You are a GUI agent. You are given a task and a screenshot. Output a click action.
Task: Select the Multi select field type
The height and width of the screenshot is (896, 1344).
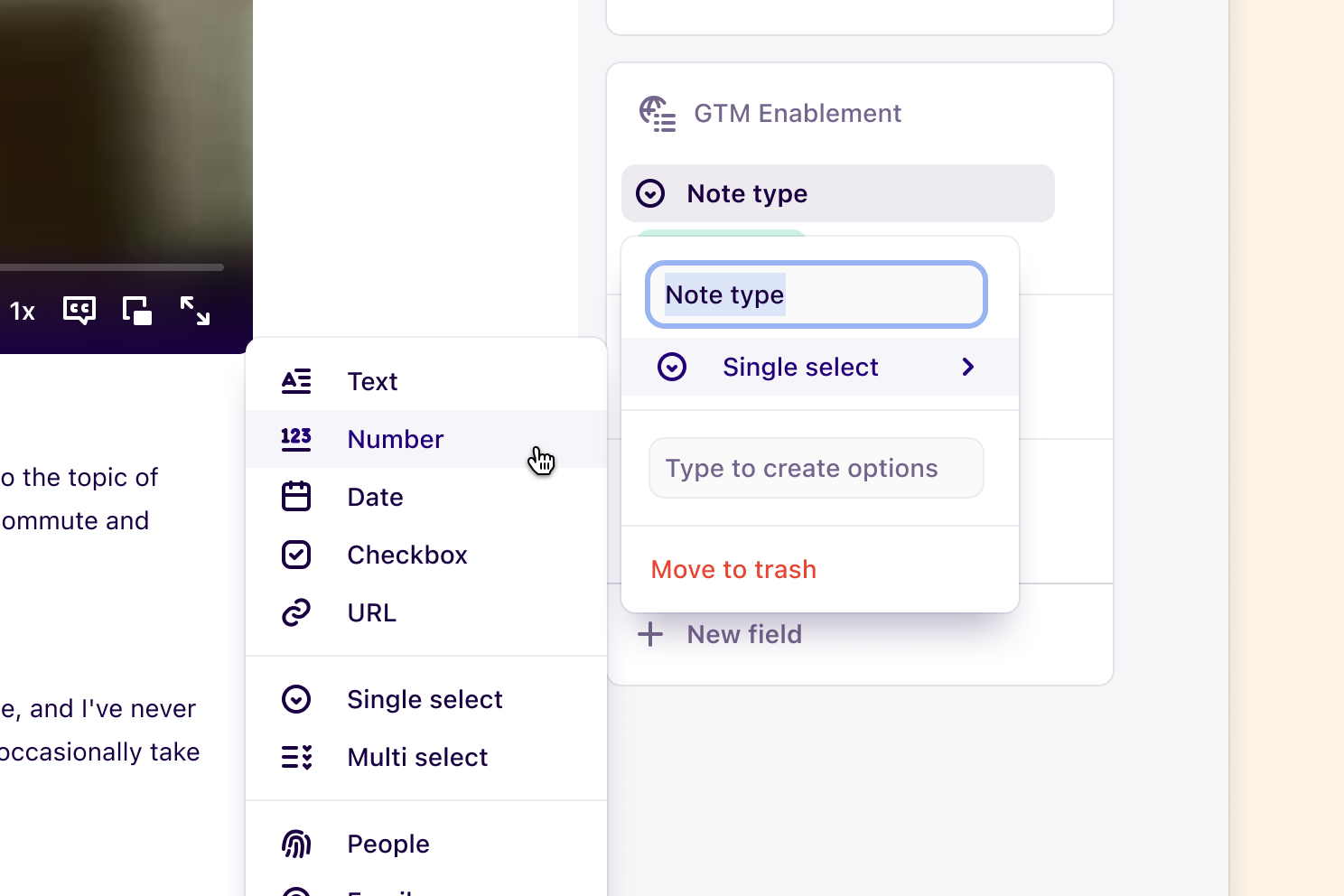pos(417,757)
